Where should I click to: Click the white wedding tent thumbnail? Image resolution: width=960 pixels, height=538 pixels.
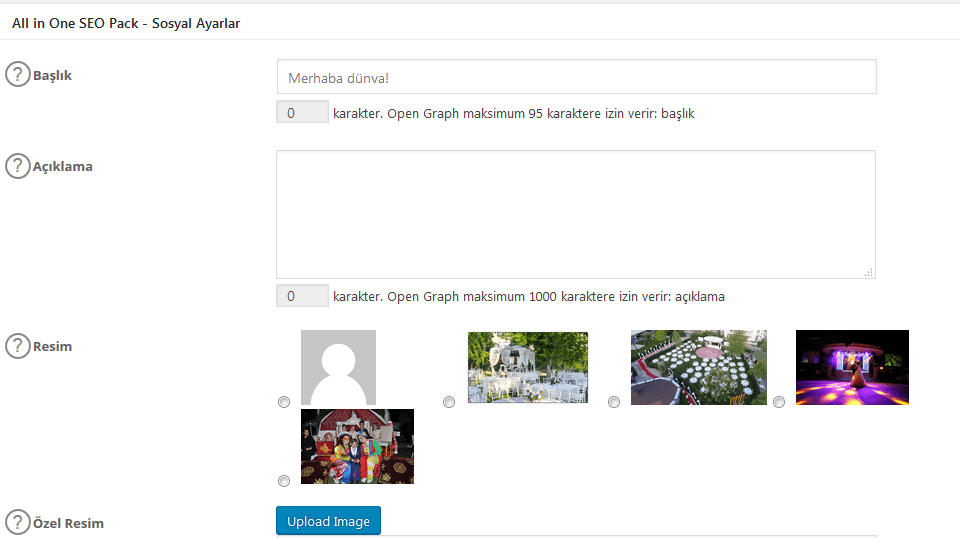(x=528, y=367)
